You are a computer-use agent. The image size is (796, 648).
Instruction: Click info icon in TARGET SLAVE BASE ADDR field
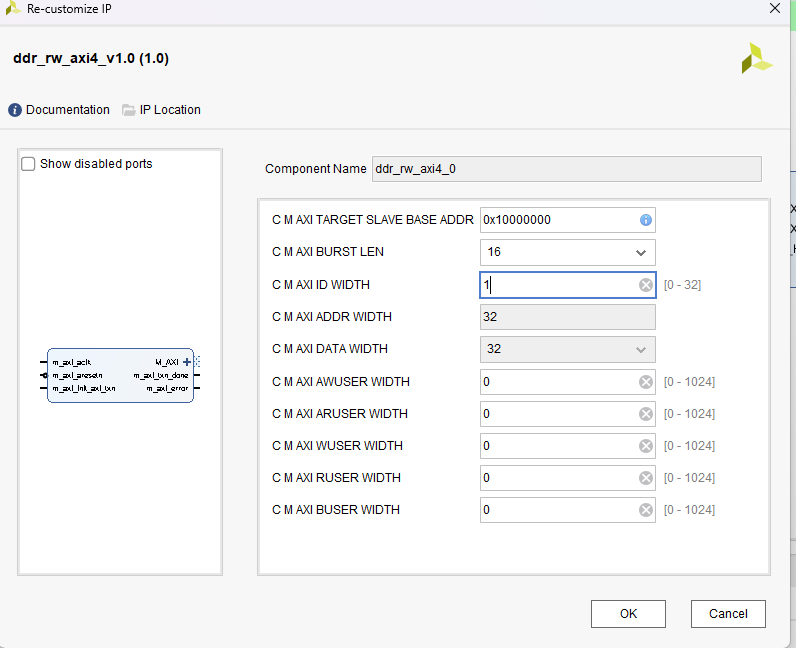646,220
